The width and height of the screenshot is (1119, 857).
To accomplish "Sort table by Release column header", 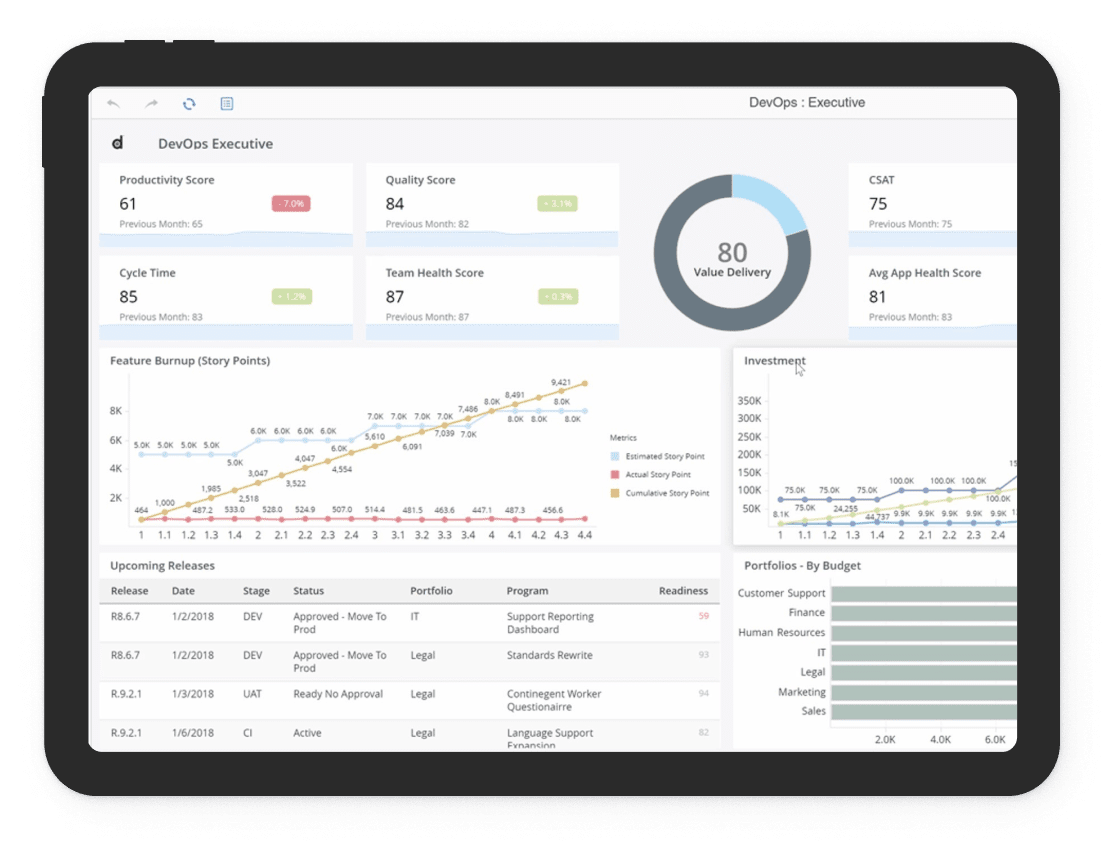I will click(x=129, y=591).
